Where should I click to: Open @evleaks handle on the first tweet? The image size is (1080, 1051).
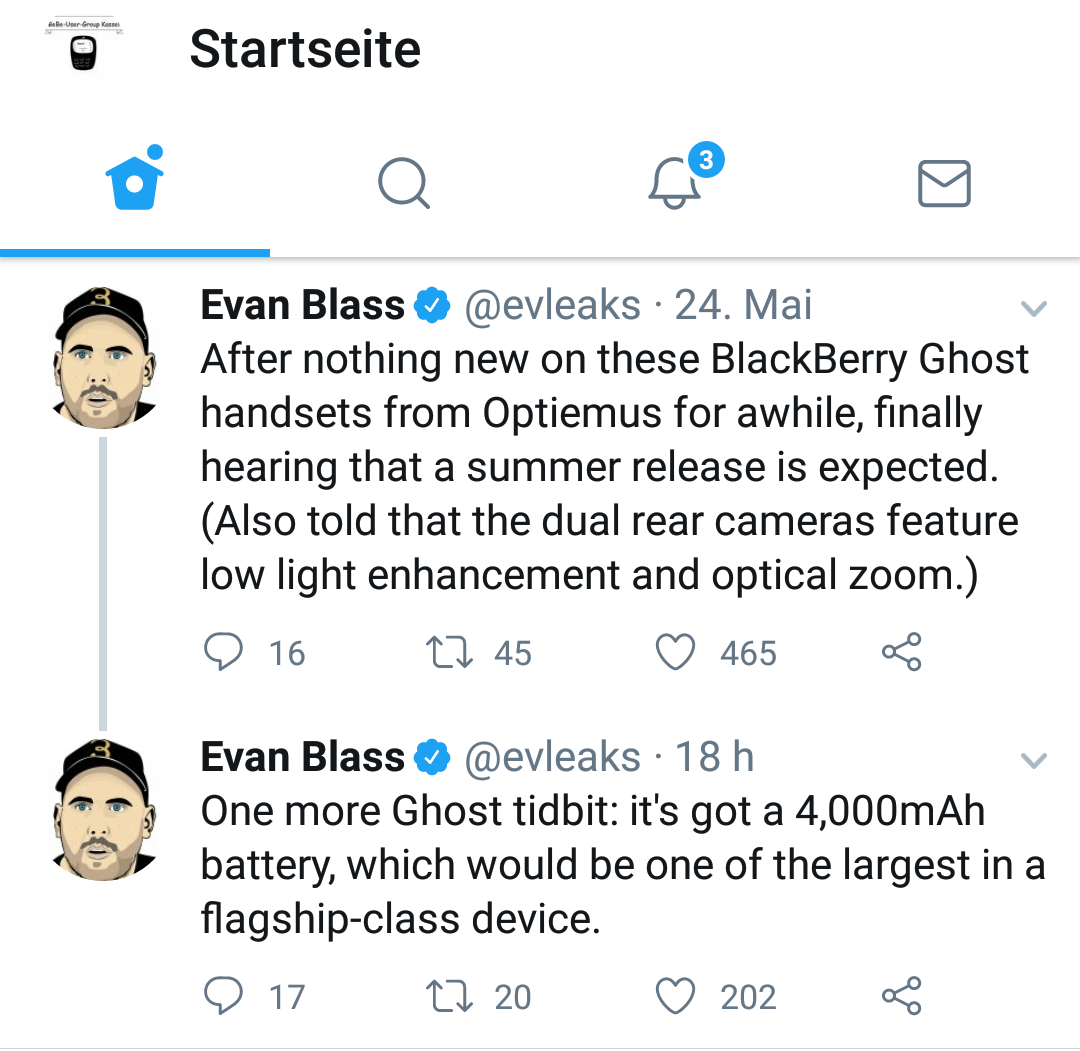(x=552, y=306)
